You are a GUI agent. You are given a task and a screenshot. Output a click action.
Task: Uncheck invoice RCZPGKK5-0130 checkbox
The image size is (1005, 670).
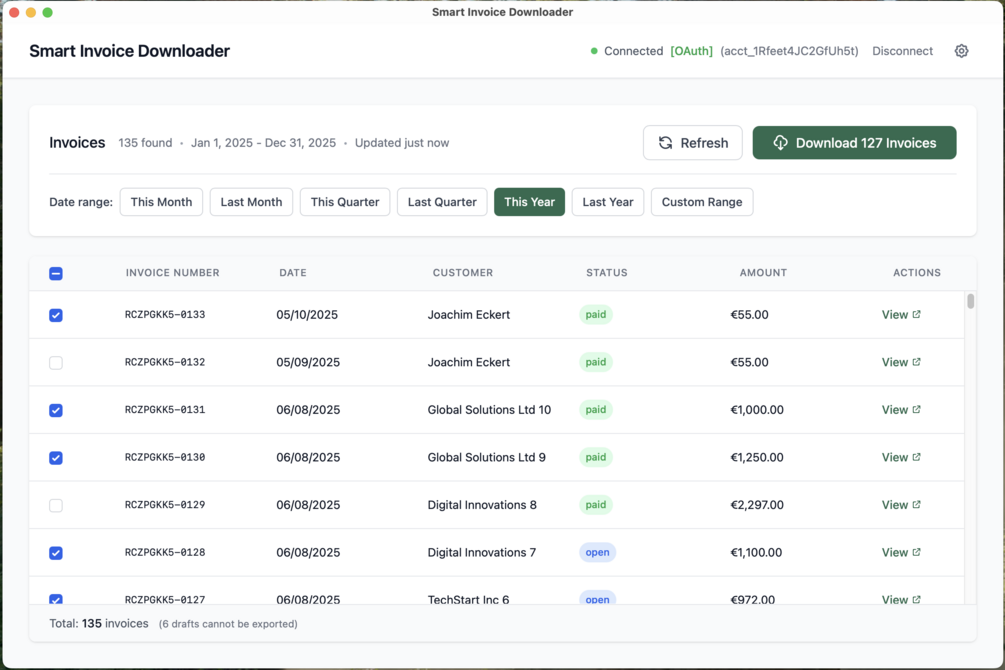pos(56,457)
